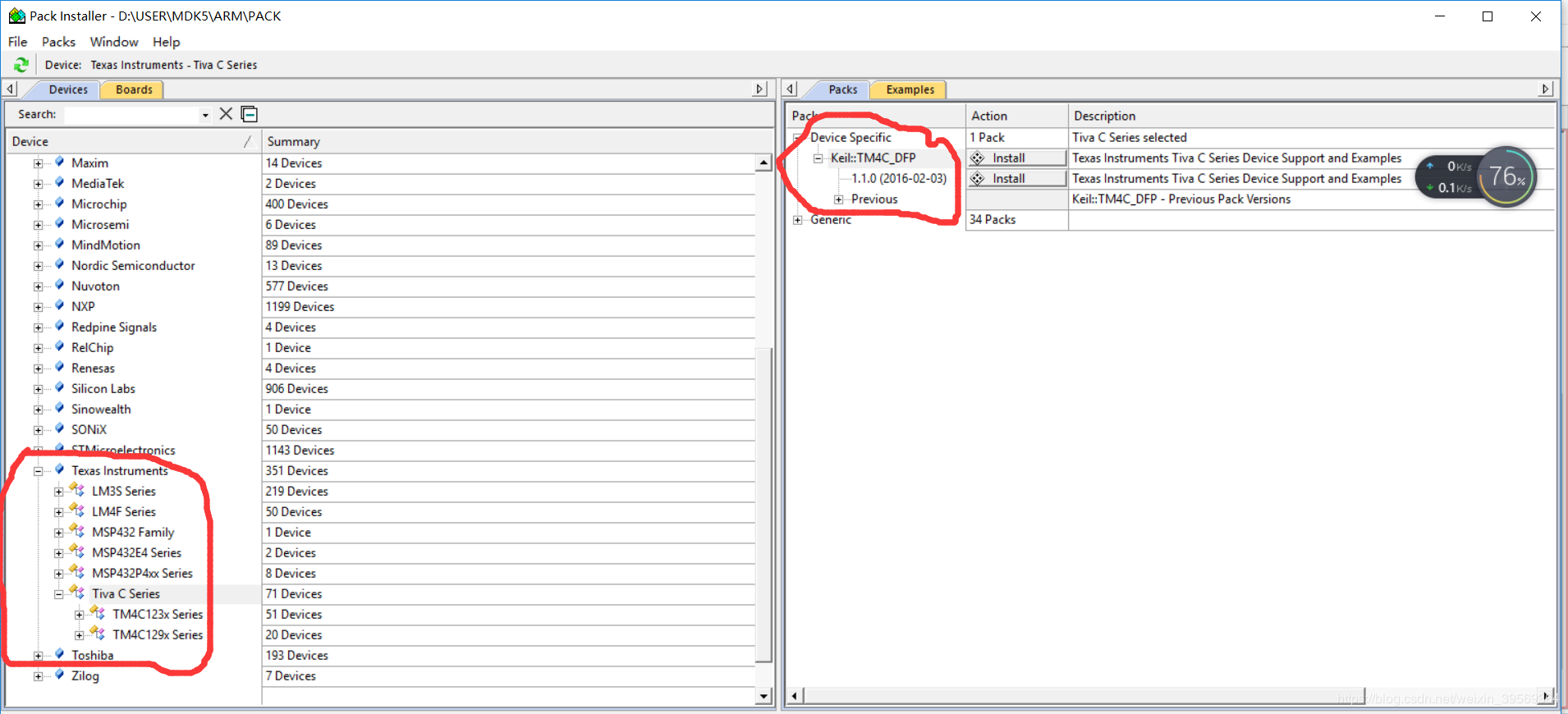Select the Packs tab
This screenshot has width=1568, height=714.
[x=842, y=89]
